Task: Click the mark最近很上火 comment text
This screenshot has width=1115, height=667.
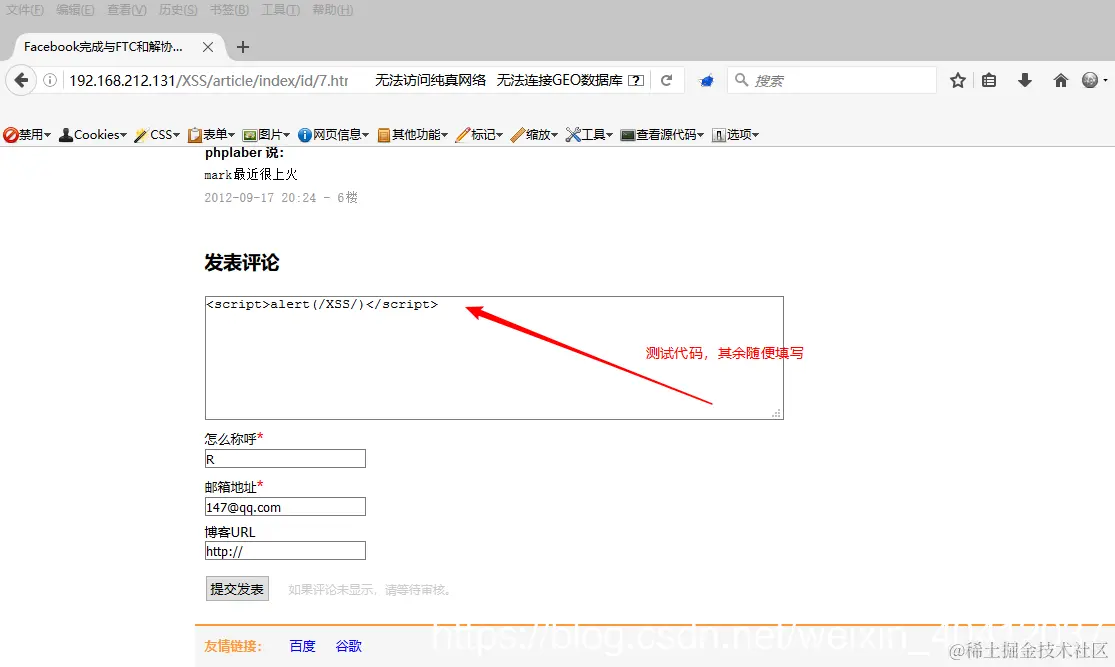Action: [251, 174]
